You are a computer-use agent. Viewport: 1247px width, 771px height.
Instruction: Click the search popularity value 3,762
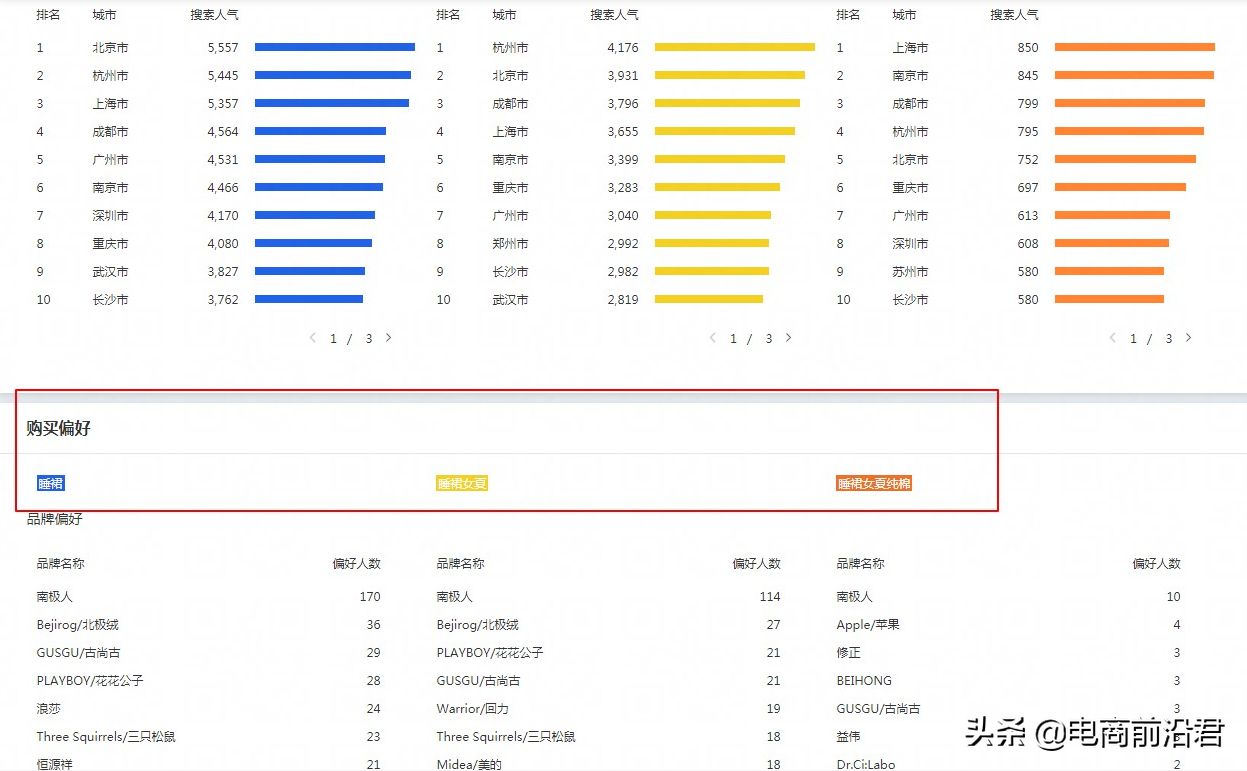223,300
